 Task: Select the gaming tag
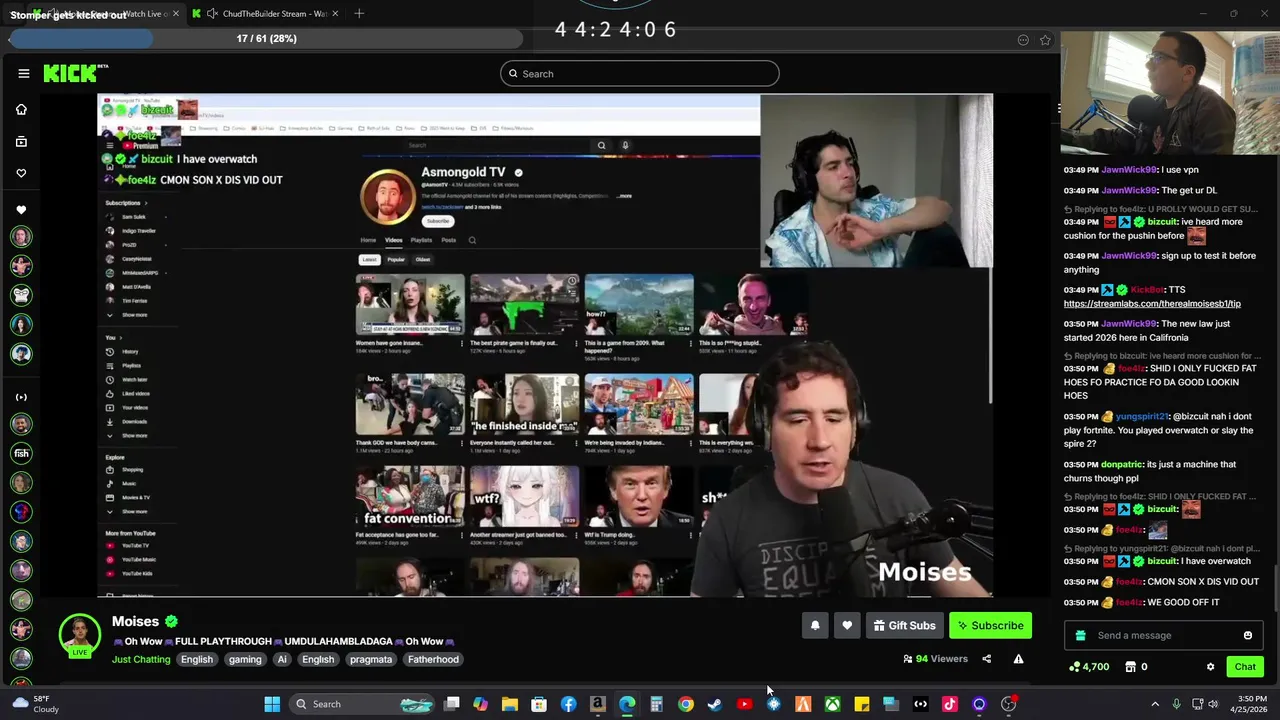245,659
